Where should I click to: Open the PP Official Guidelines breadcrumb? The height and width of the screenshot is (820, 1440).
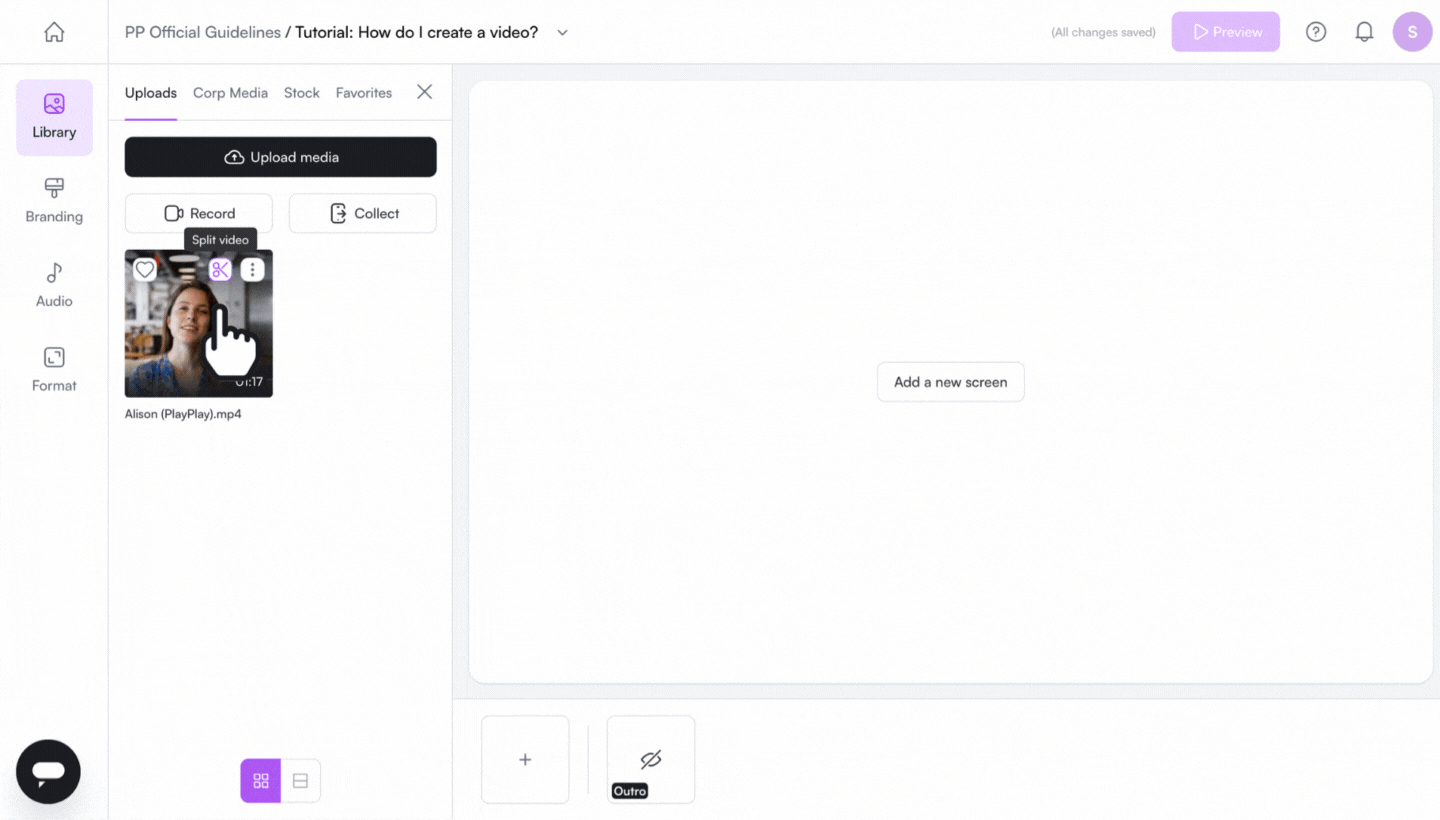[x=203, y=32]
